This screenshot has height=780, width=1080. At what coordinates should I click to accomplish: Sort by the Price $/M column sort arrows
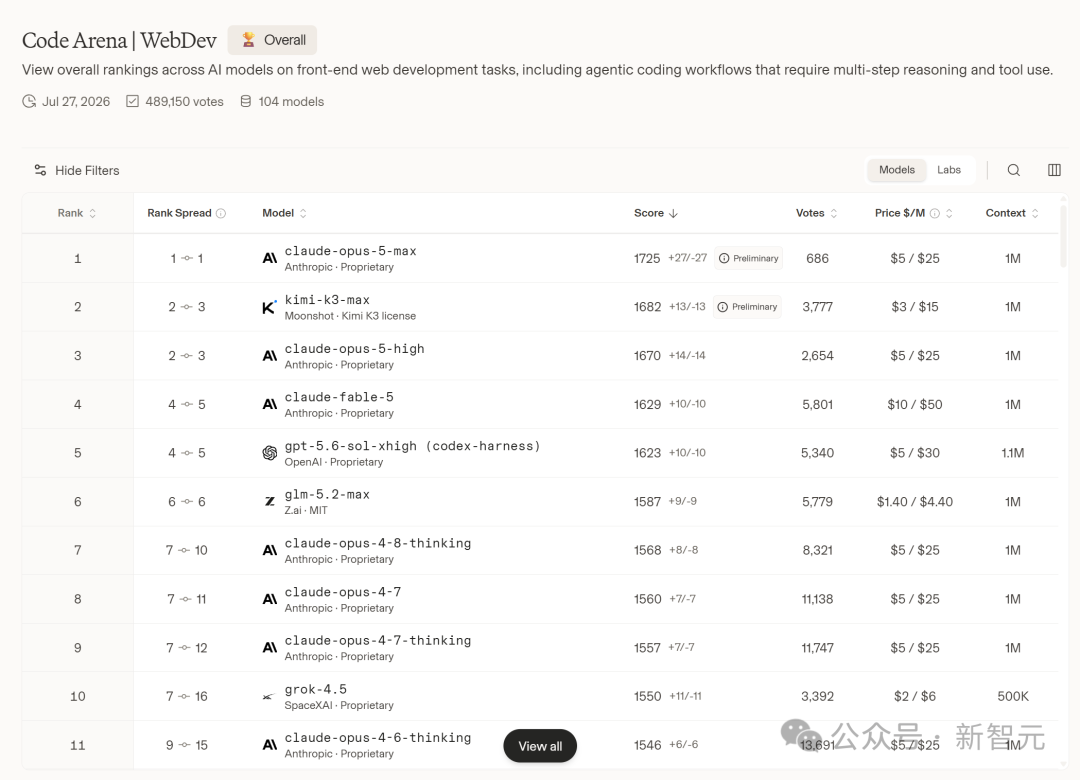pyautogui.click(x=949, y=214)
